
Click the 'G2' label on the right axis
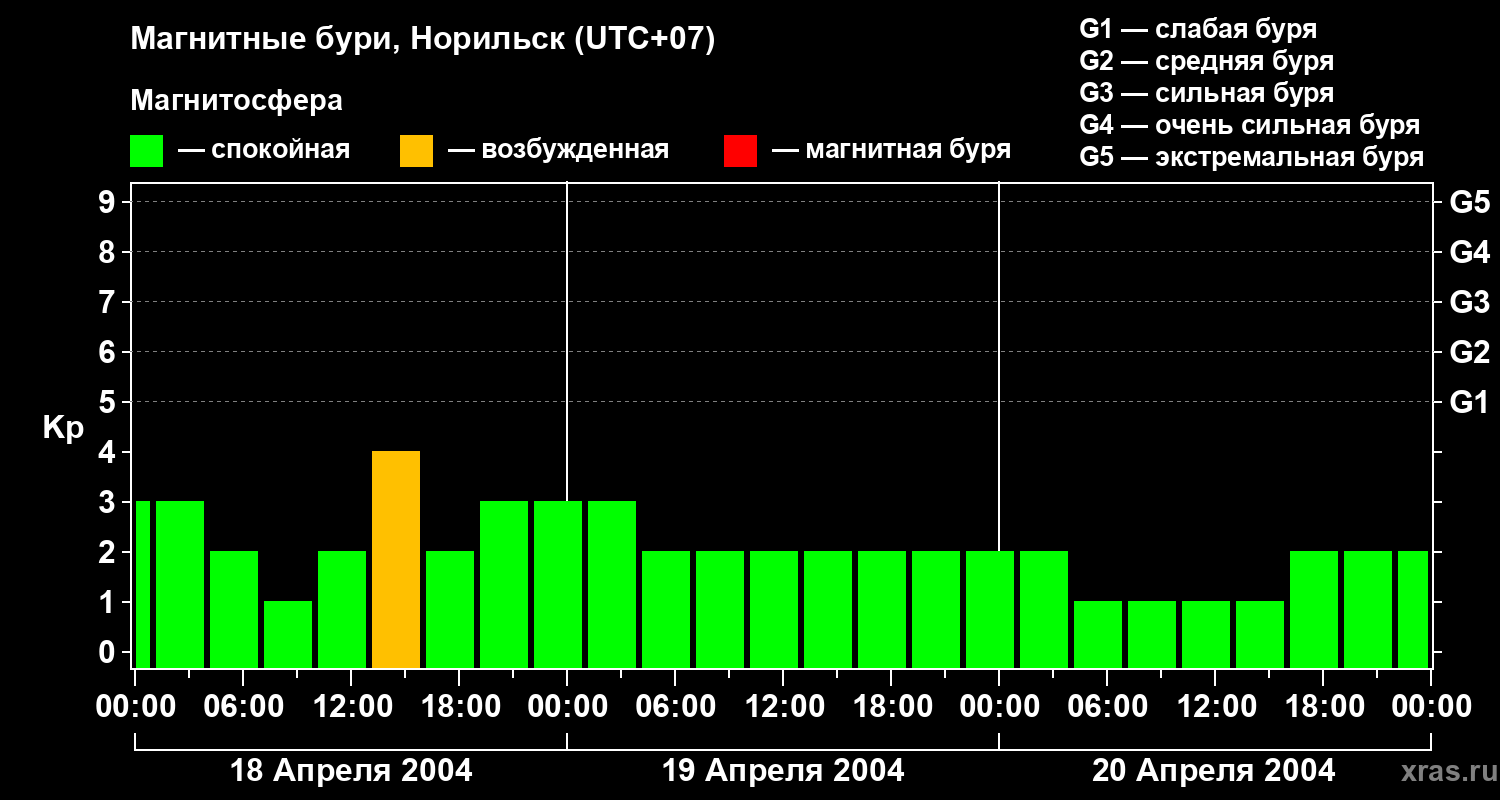pos(1469,352)
